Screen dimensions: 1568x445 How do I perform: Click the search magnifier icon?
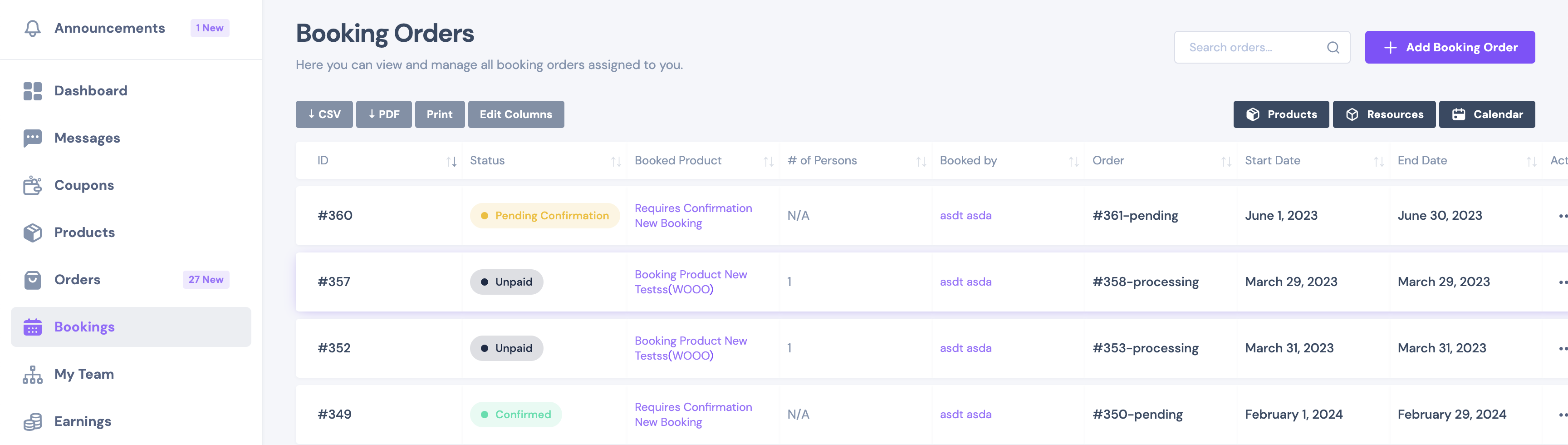coord(1333,48)
